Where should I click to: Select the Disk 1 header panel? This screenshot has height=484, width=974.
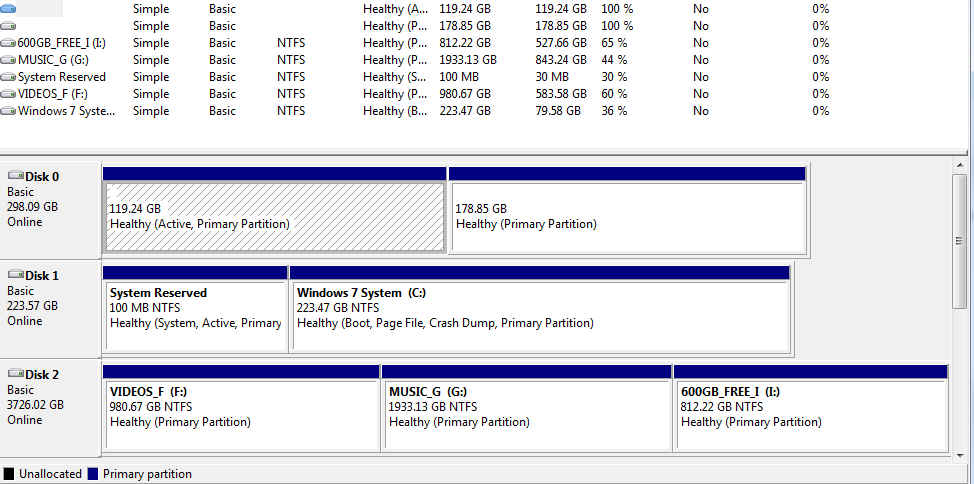[50, 309]
